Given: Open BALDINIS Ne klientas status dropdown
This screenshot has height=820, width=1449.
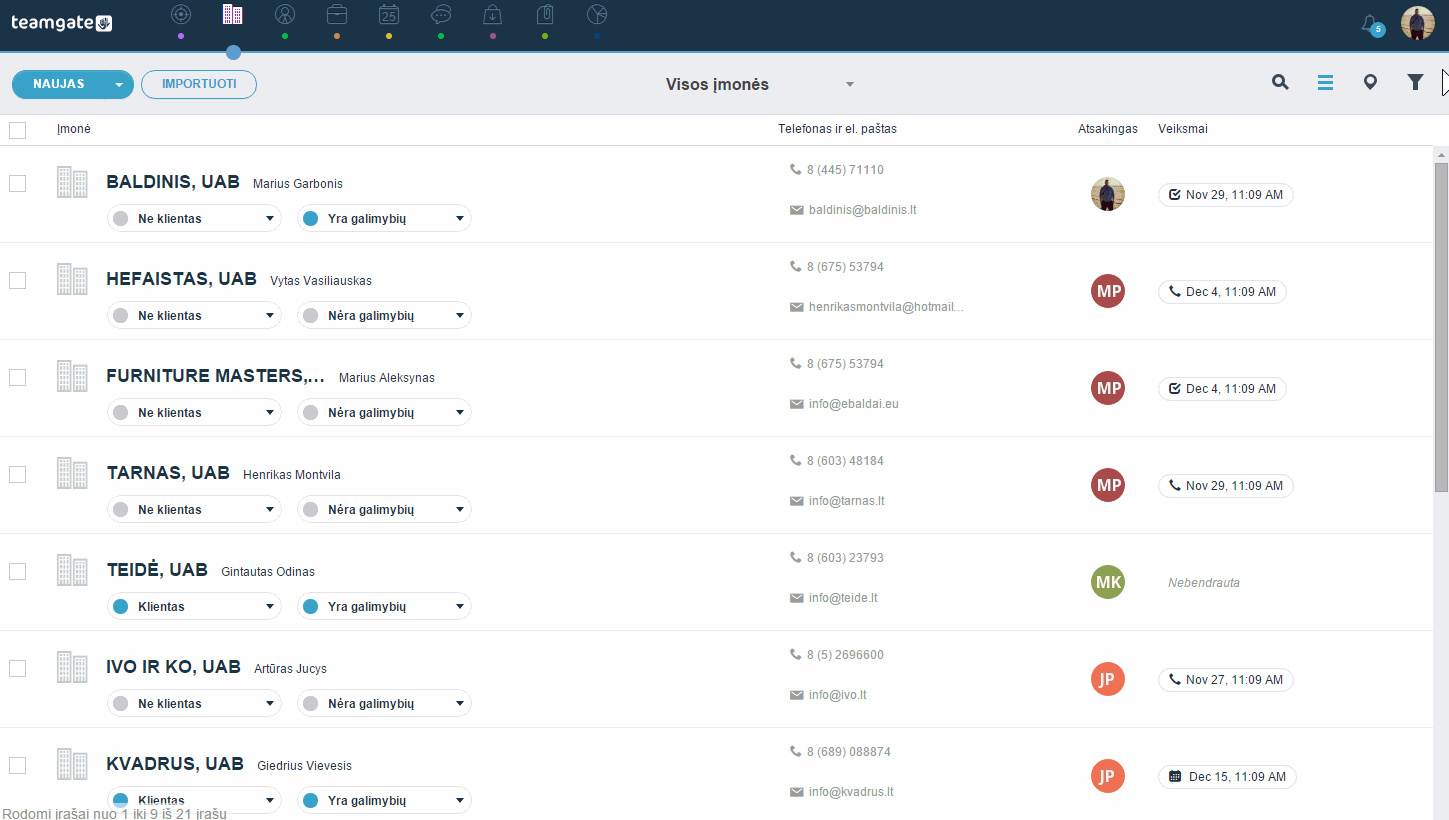Looking at the screenshot, I should click(x=194, y=219).
